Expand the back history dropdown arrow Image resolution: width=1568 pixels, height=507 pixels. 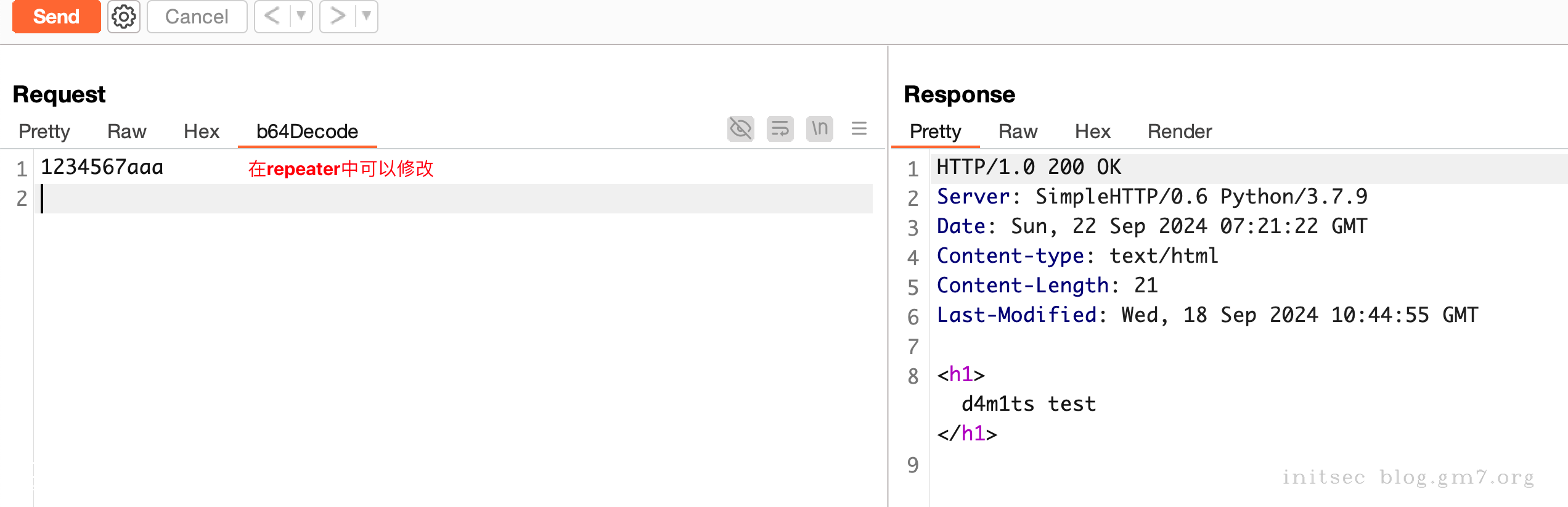tap(301, 16)
